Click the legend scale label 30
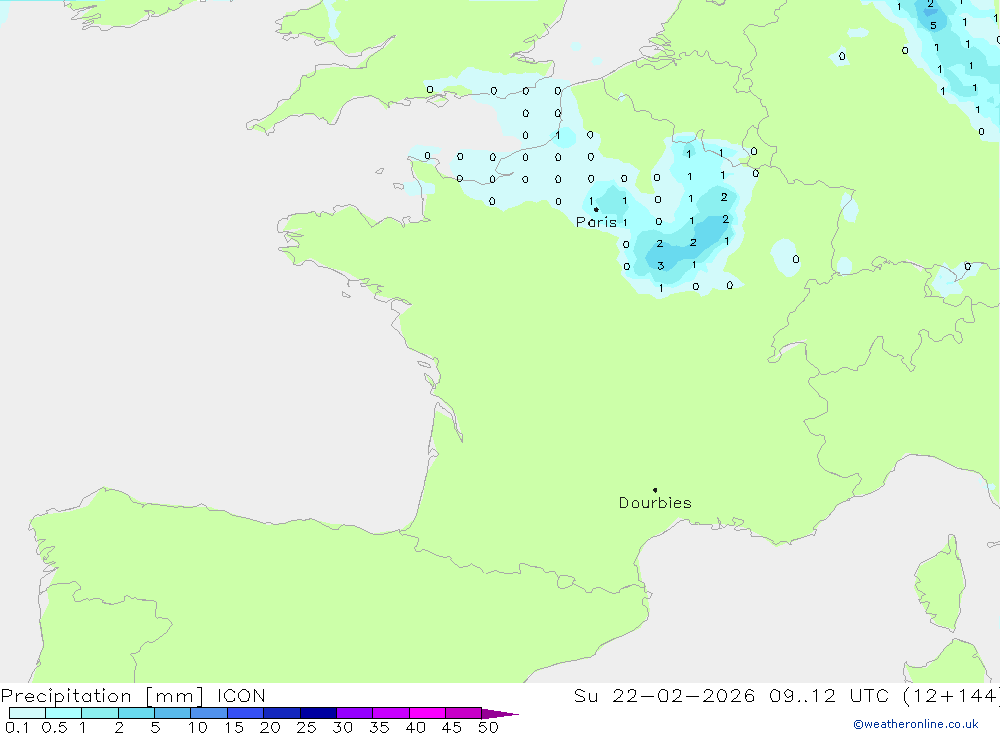Image resolution: width=1000 pixels, height=733 pixels. pyautogui.click(x=343, y=727)
